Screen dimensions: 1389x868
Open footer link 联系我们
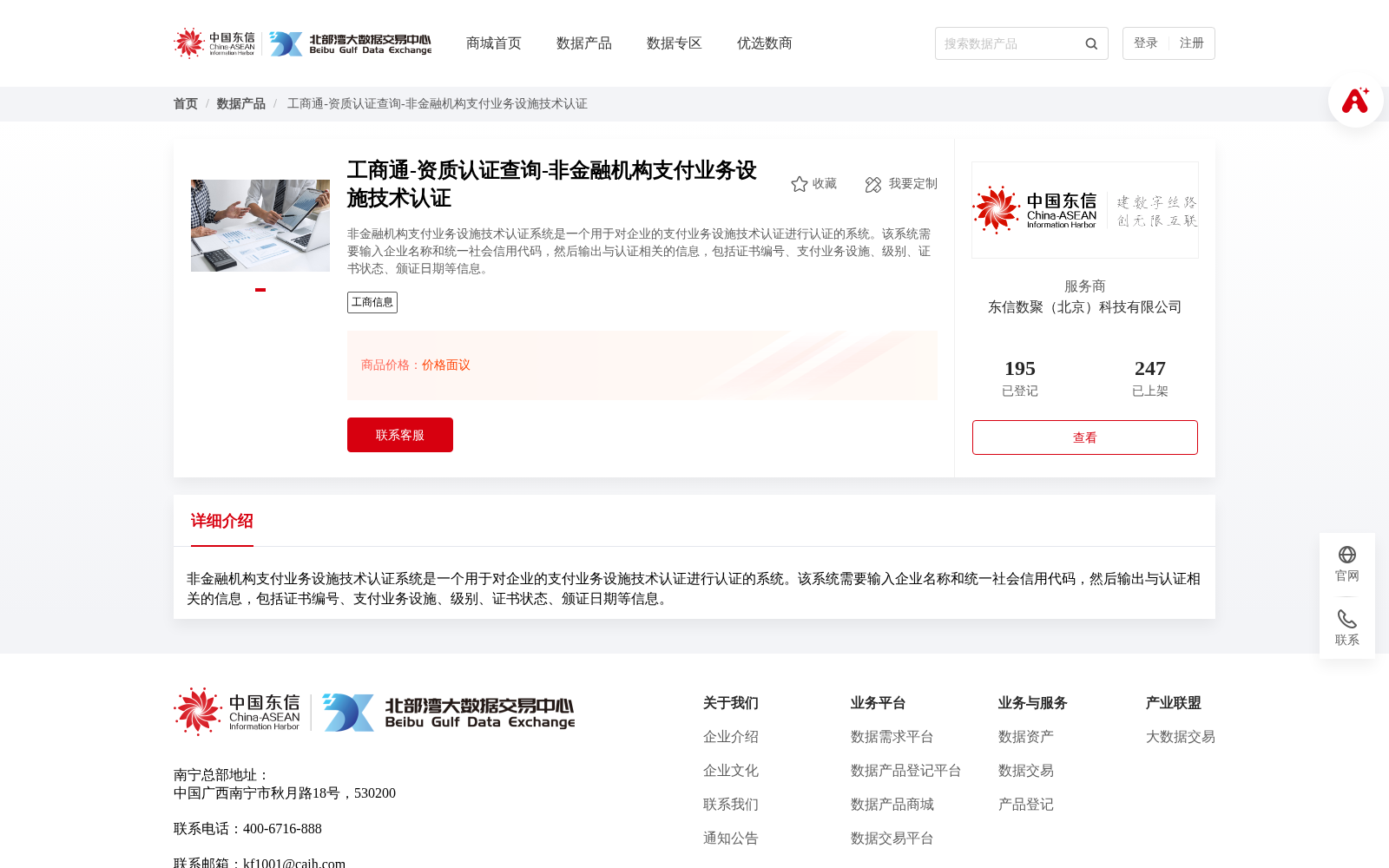coord(731,805)
